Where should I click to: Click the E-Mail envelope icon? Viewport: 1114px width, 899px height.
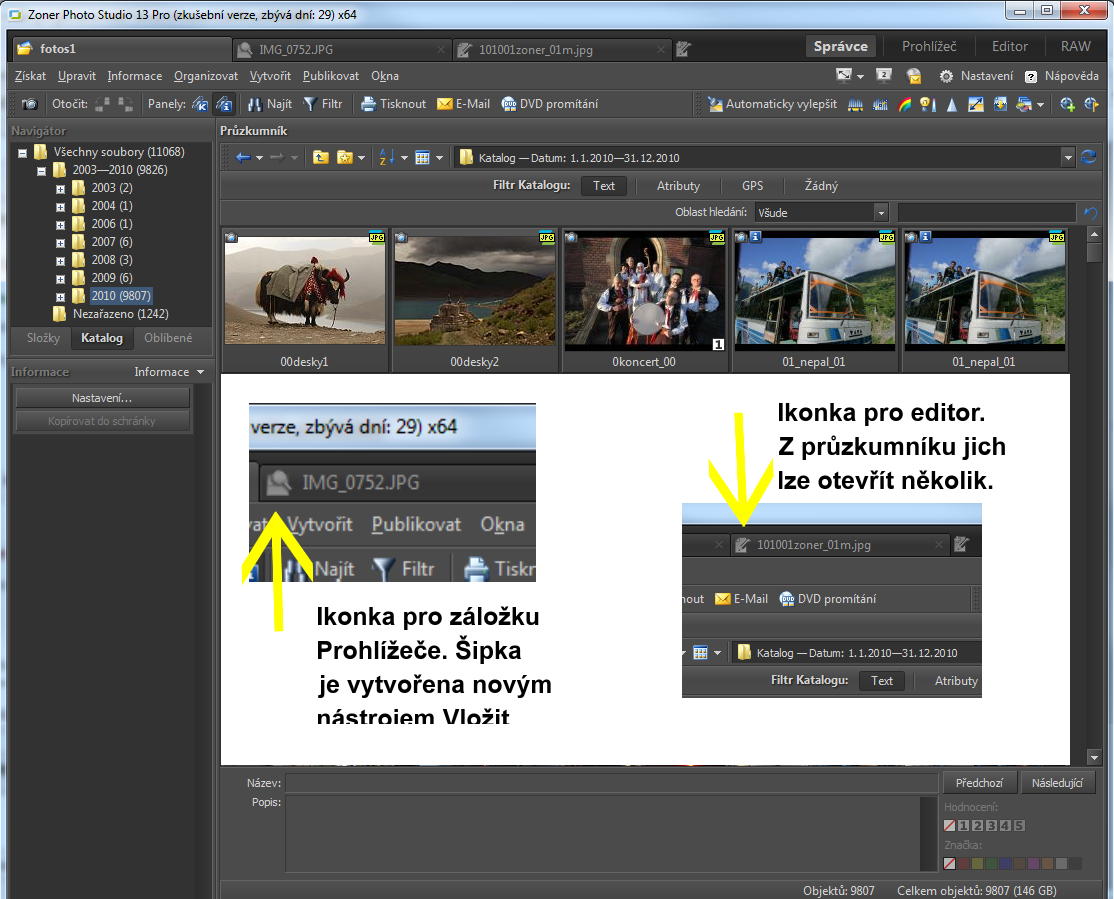[x=445, y=104]
